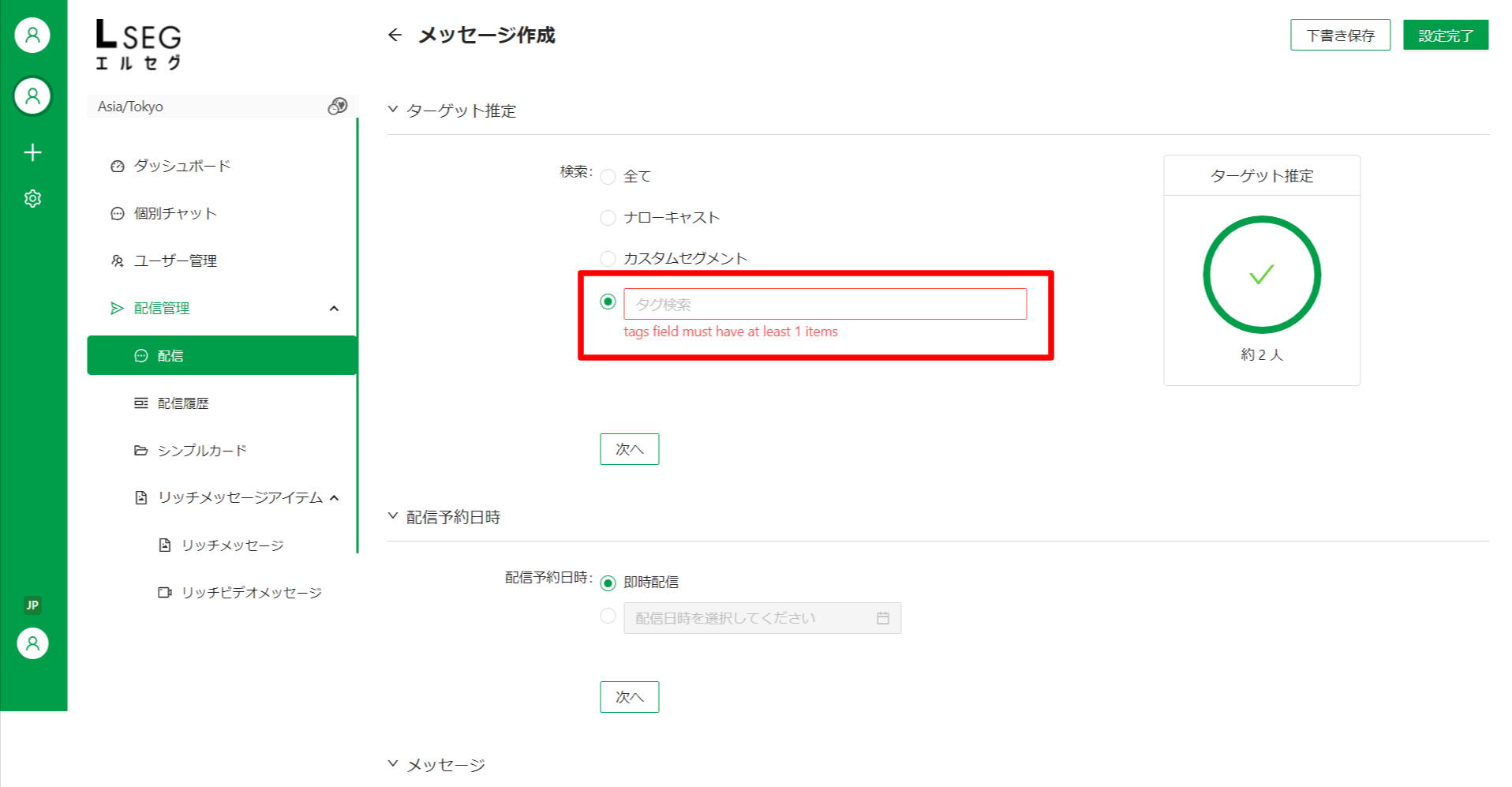Click the top user avatar icon
1512x787 pixels.
[x=32, y=35]
